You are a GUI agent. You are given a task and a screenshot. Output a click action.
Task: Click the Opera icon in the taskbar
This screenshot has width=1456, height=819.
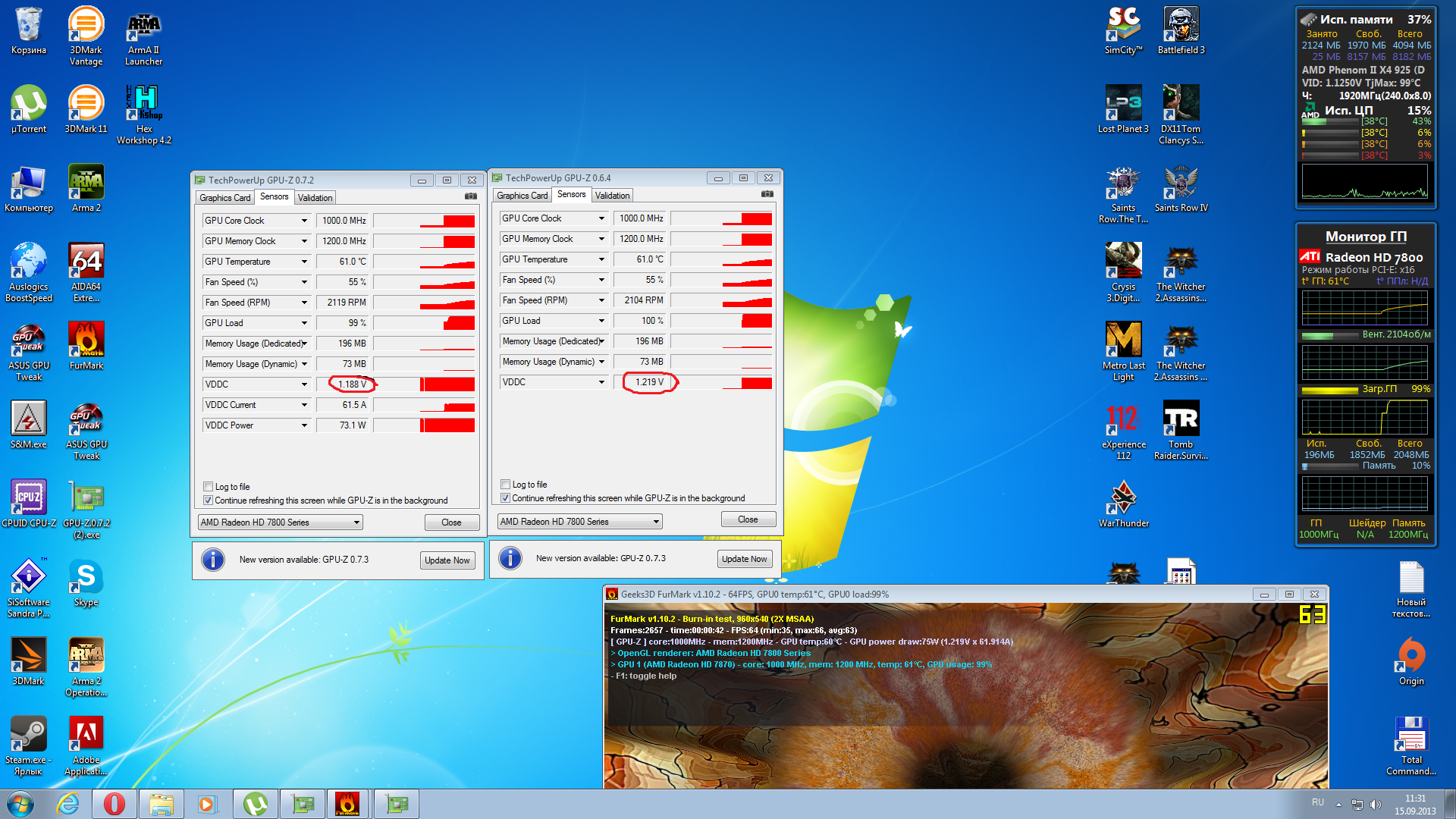click(115, 804)
